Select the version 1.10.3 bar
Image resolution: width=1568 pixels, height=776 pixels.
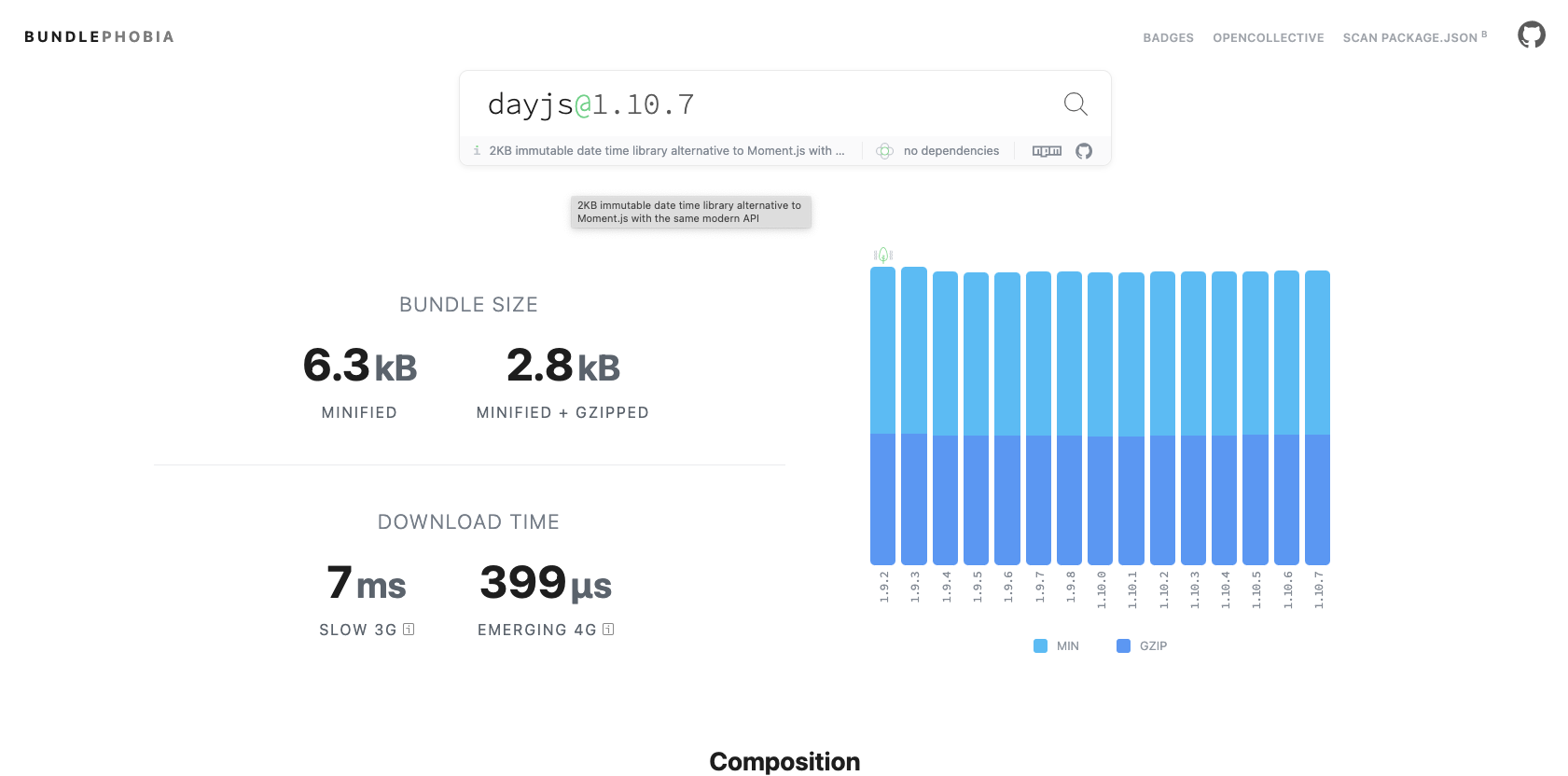tap(1193, 418)
